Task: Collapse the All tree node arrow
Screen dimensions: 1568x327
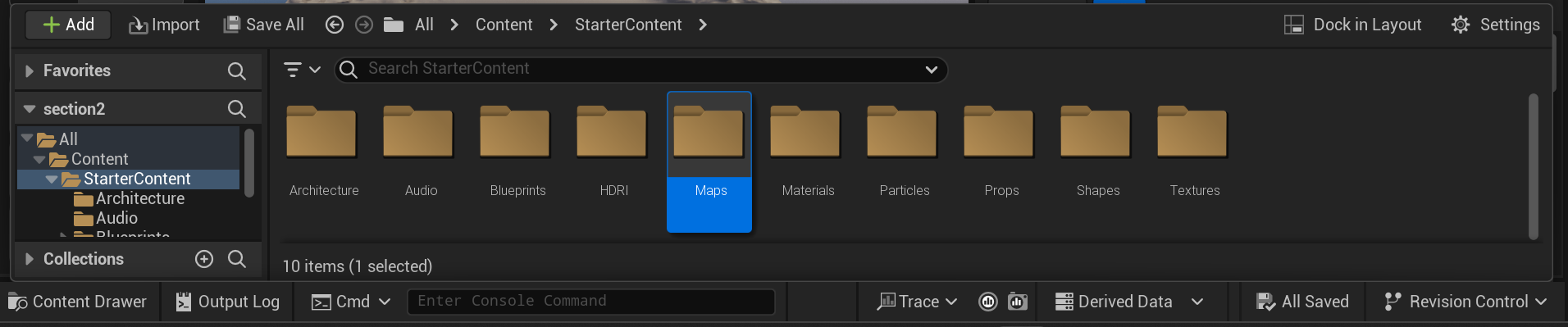Action: 27,139
